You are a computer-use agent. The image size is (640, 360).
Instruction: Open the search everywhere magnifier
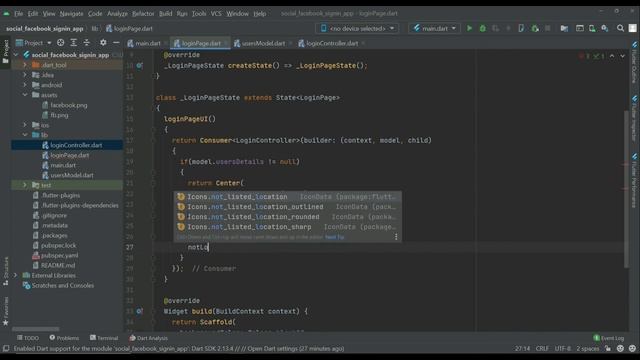[620, 28]
